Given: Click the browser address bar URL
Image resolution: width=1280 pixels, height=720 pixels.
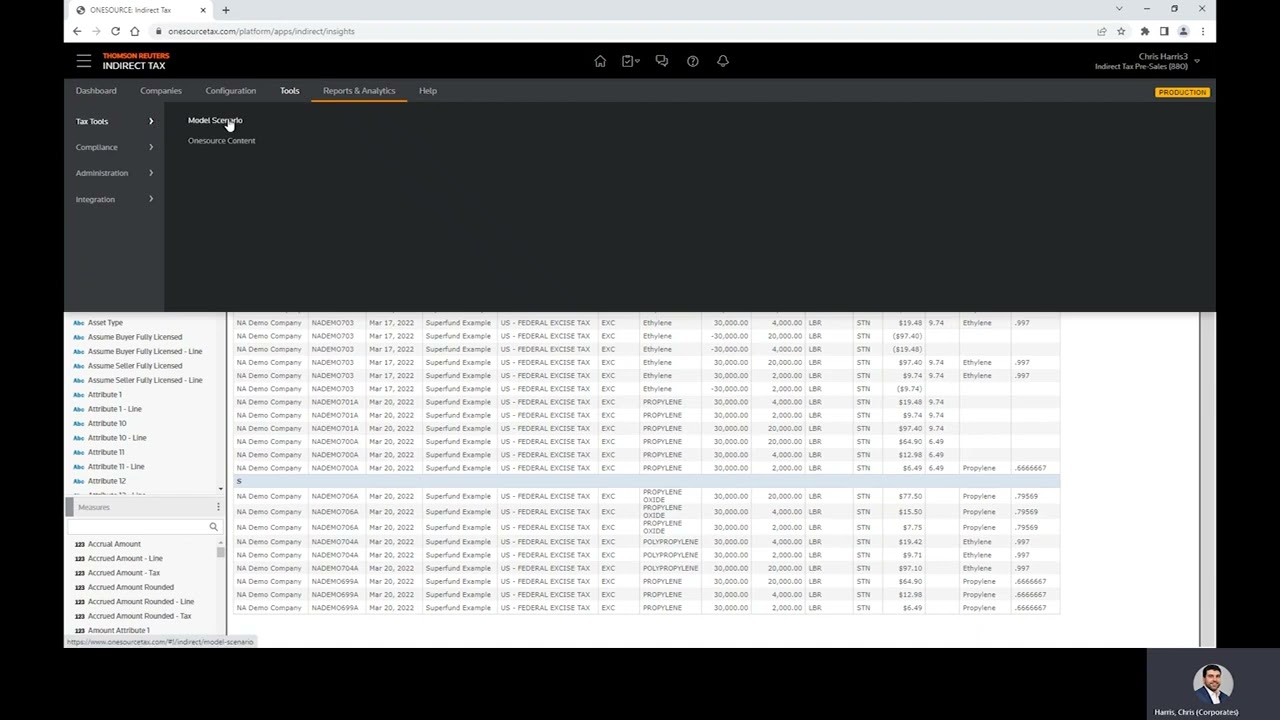Looking at the screenshot, I should 261,31.
